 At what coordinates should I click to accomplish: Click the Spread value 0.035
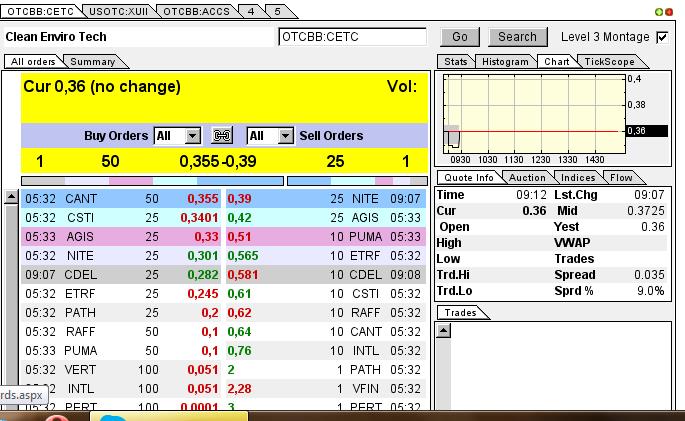tap(649, 275)
